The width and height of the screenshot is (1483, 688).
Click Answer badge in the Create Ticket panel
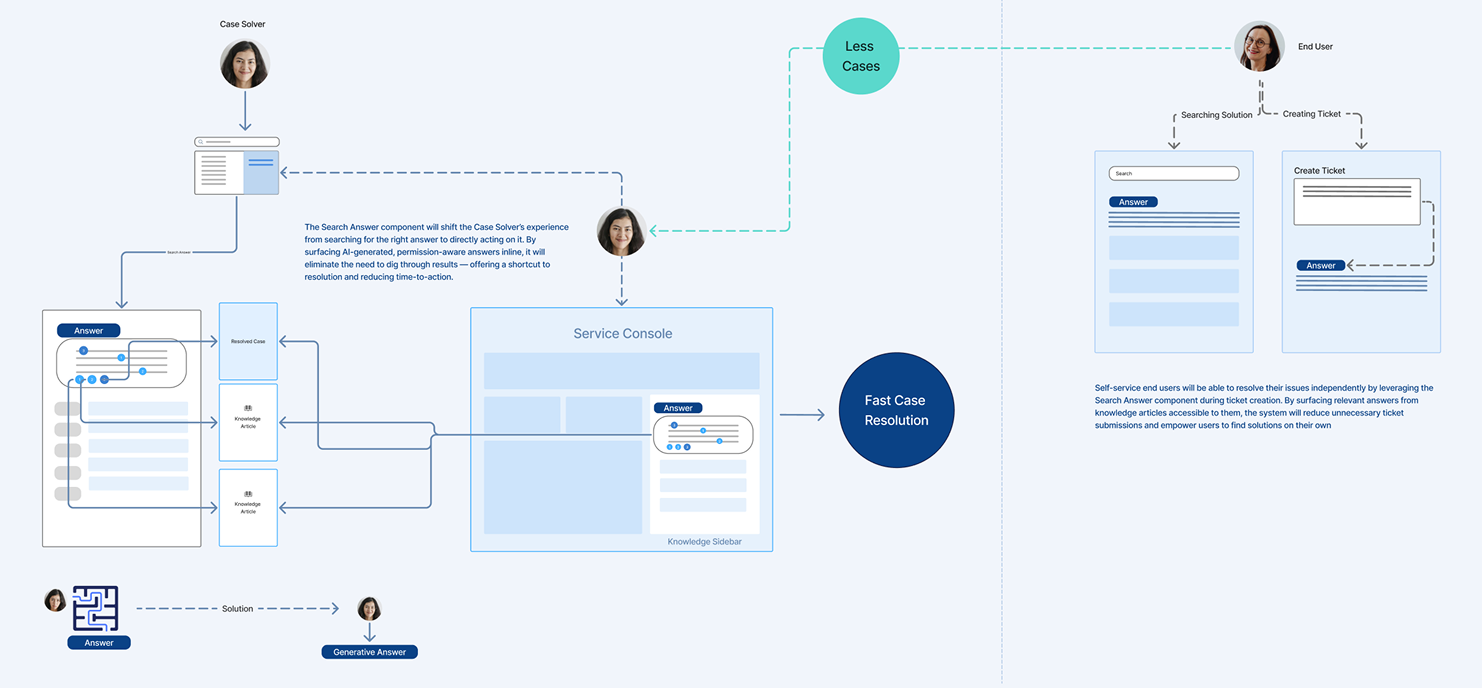[x=1321, y=265]
